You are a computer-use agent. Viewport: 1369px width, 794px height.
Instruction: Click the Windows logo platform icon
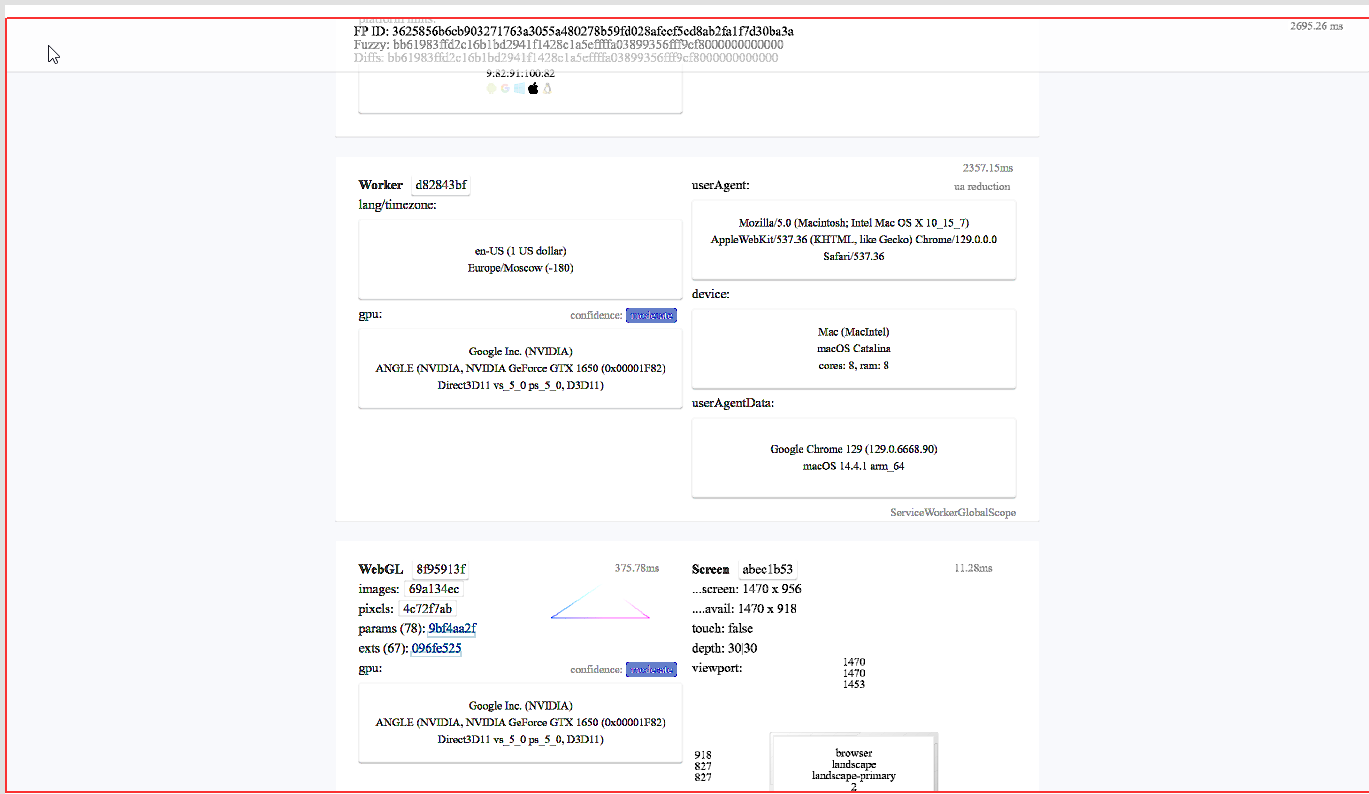519,88
